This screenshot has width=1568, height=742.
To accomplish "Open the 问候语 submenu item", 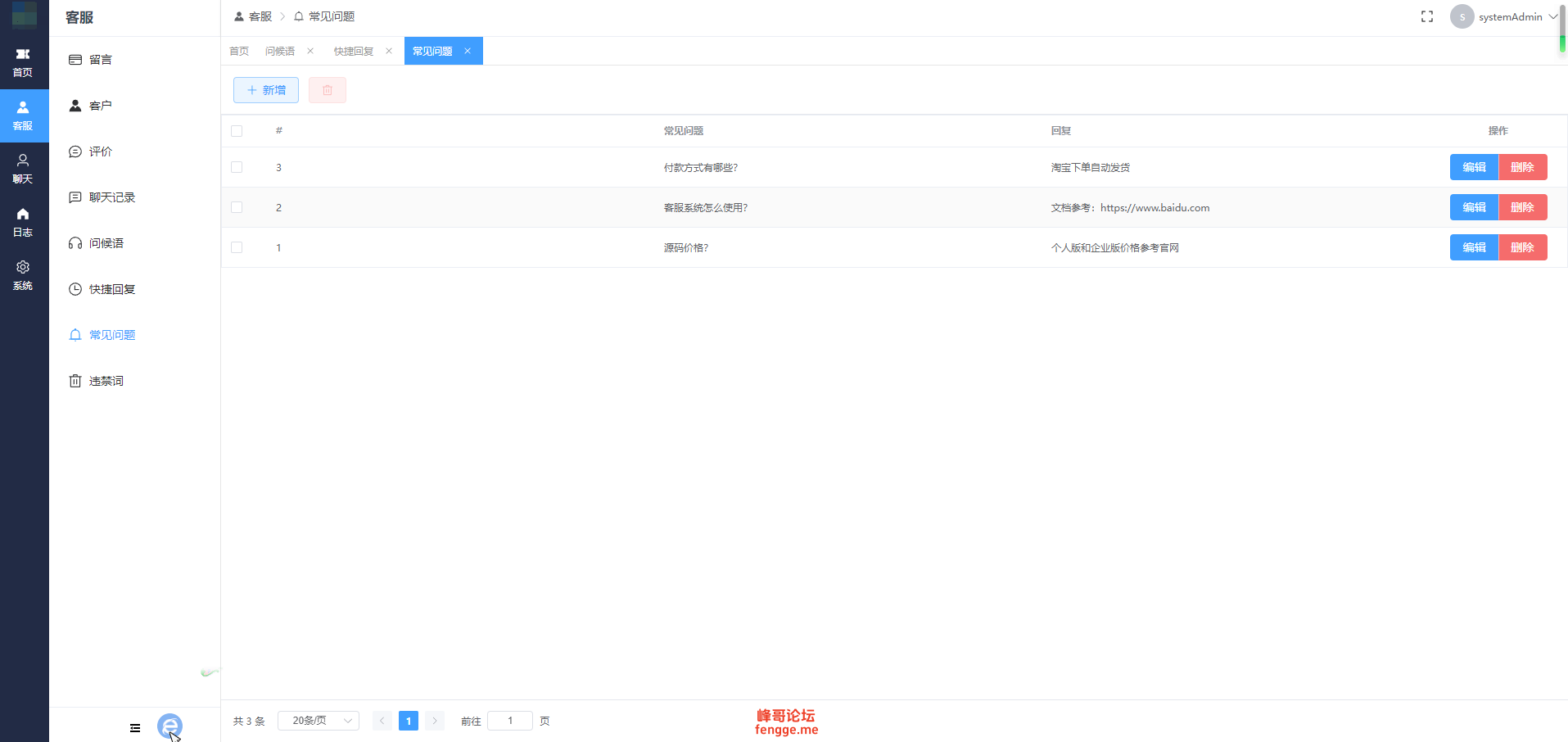I will (x=134, y=243).
